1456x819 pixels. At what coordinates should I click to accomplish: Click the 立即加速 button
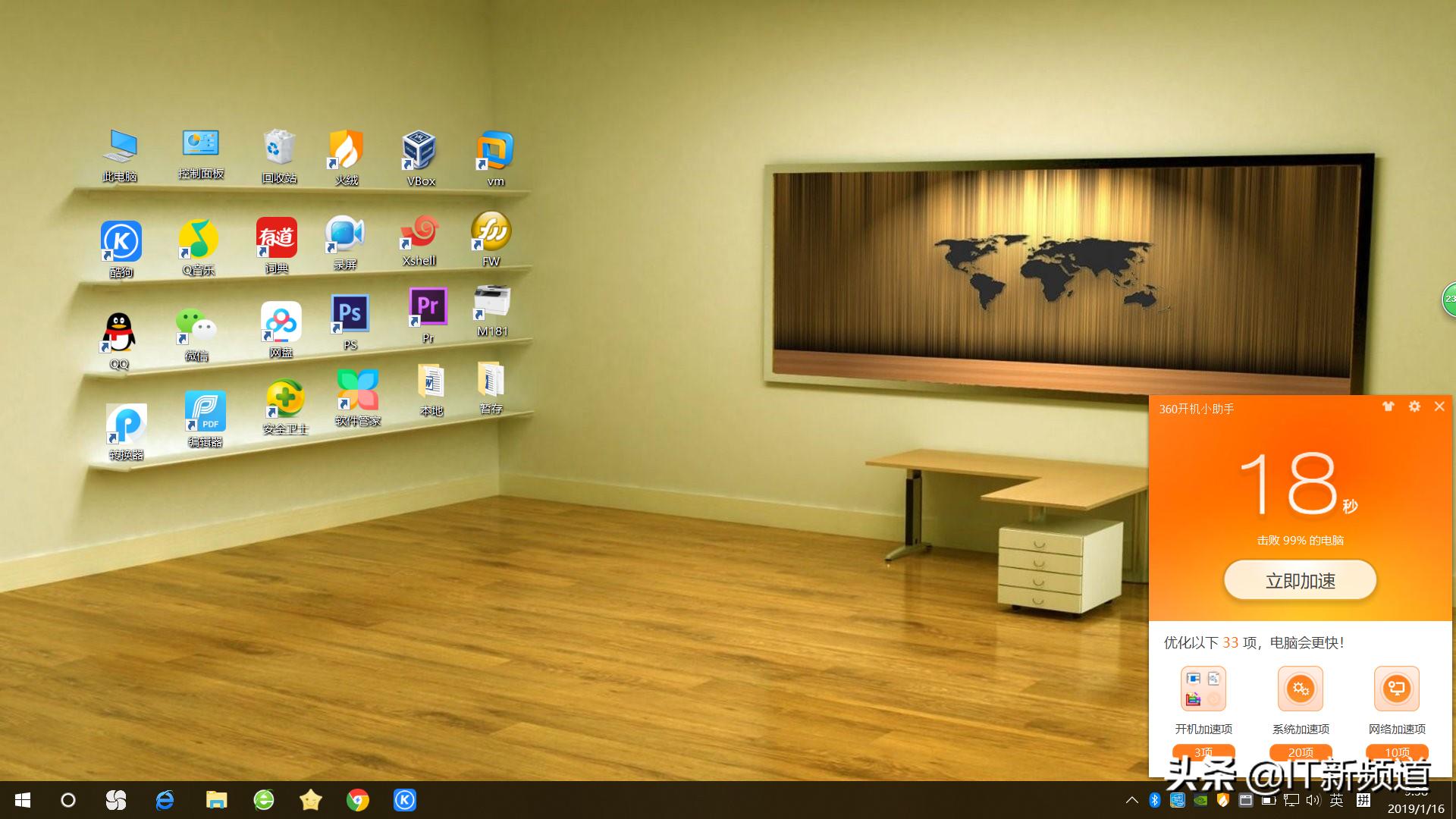pos(1300,581)
